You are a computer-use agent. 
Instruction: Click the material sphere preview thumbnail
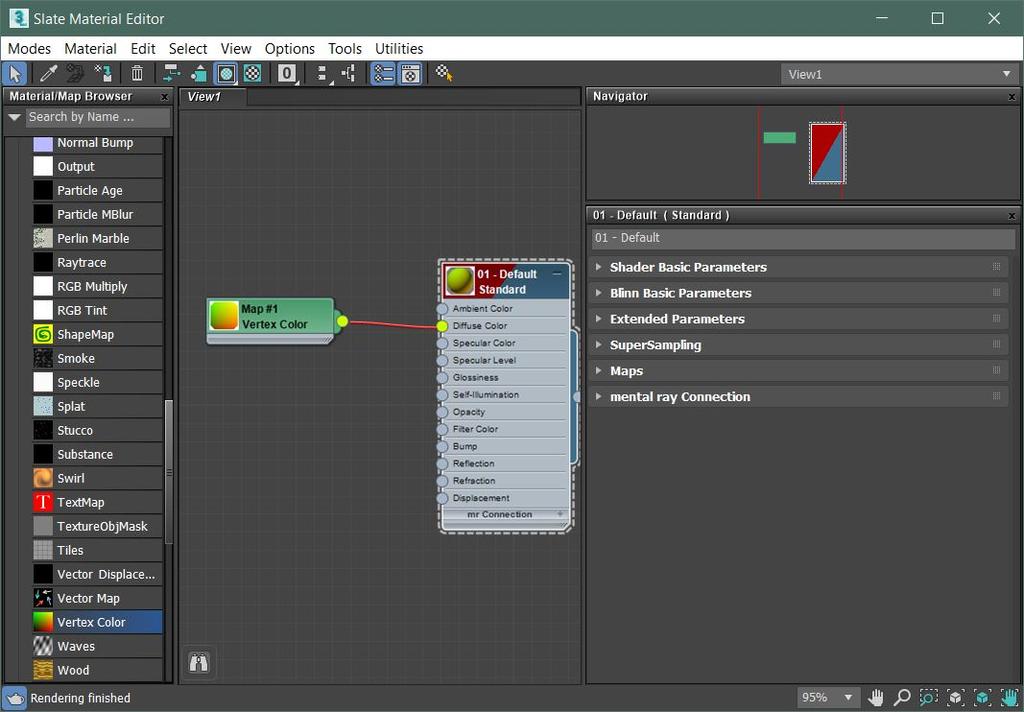pyautogui.click(x=460, y=281)
